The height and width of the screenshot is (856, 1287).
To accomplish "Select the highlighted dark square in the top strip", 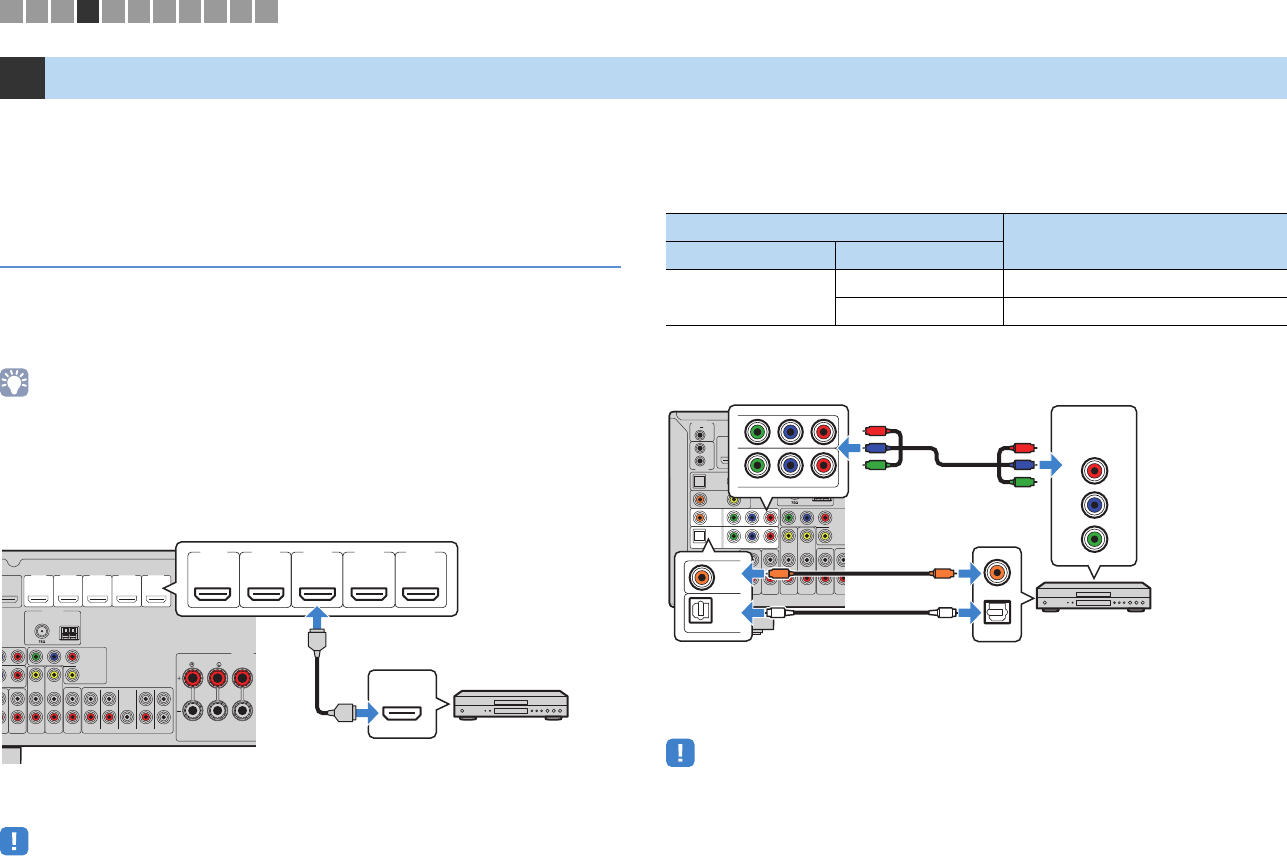I will [88, 12].
